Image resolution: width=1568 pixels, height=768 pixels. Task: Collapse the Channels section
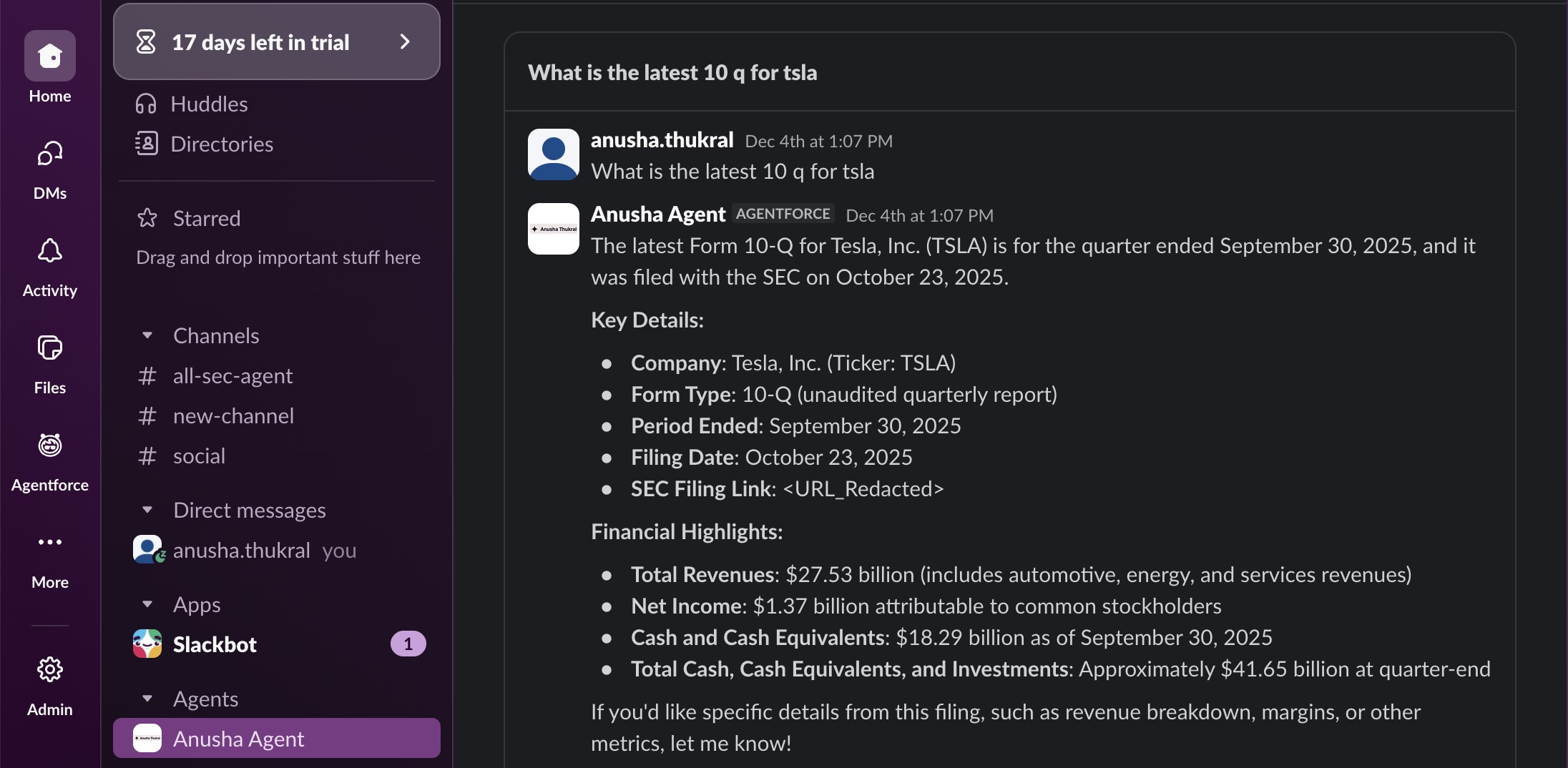tap(147, 335)
